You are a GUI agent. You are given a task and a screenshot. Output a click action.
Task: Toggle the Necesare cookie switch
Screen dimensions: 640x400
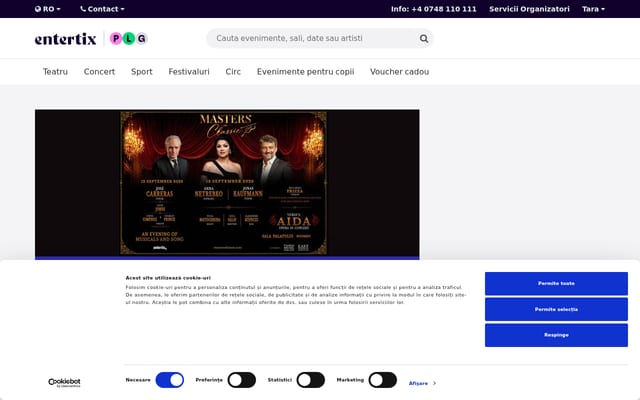[170, 380]
